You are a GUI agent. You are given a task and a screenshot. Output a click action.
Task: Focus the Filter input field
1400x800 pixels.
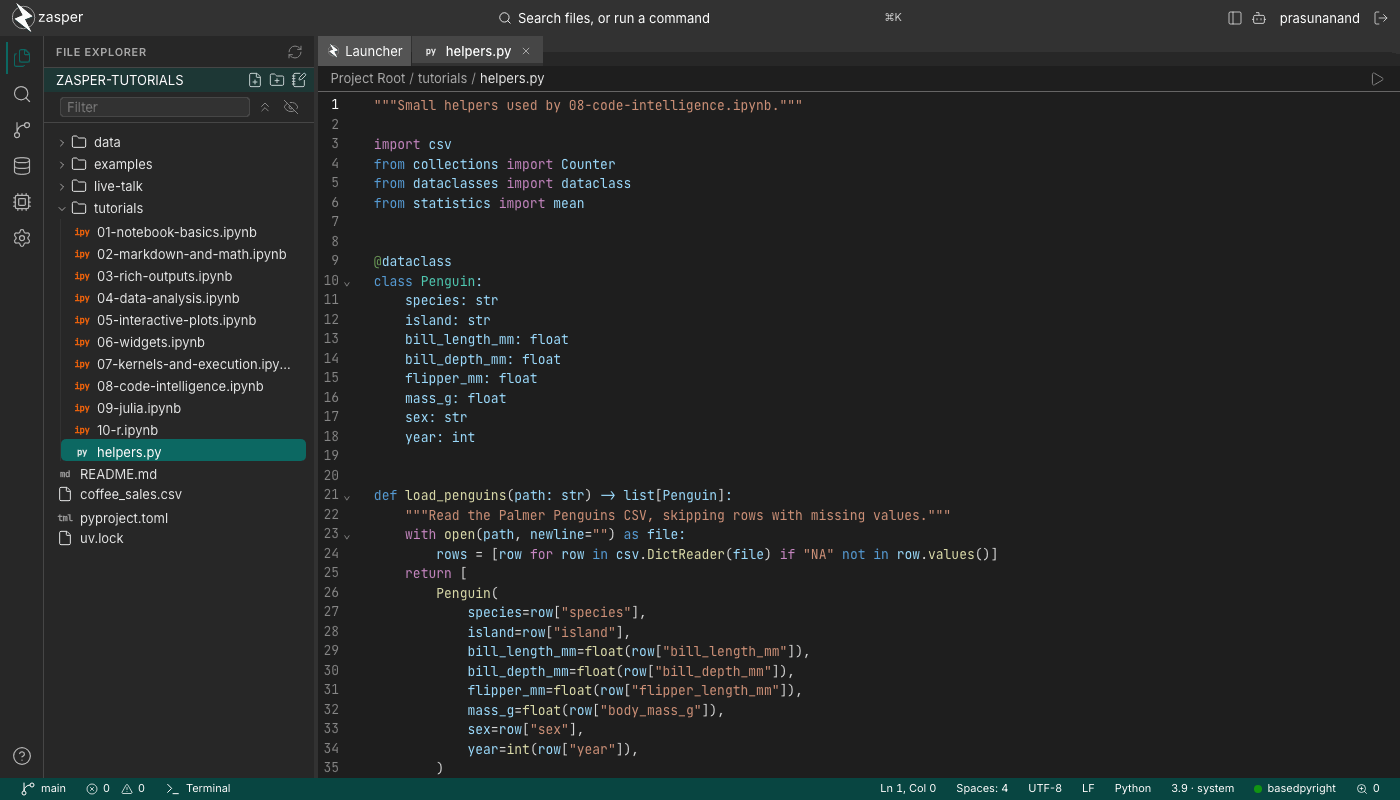pos(155,107)
